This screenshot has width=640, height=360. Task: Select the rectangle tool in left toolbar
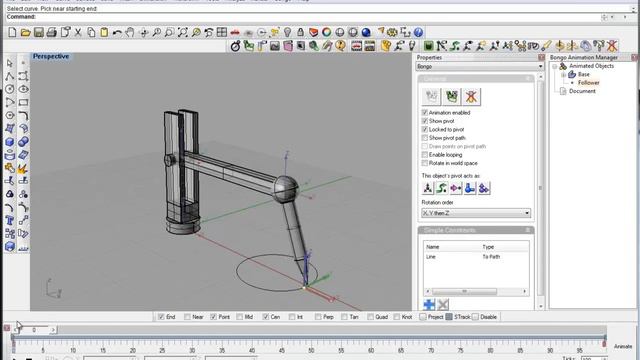tap(23, 102)
